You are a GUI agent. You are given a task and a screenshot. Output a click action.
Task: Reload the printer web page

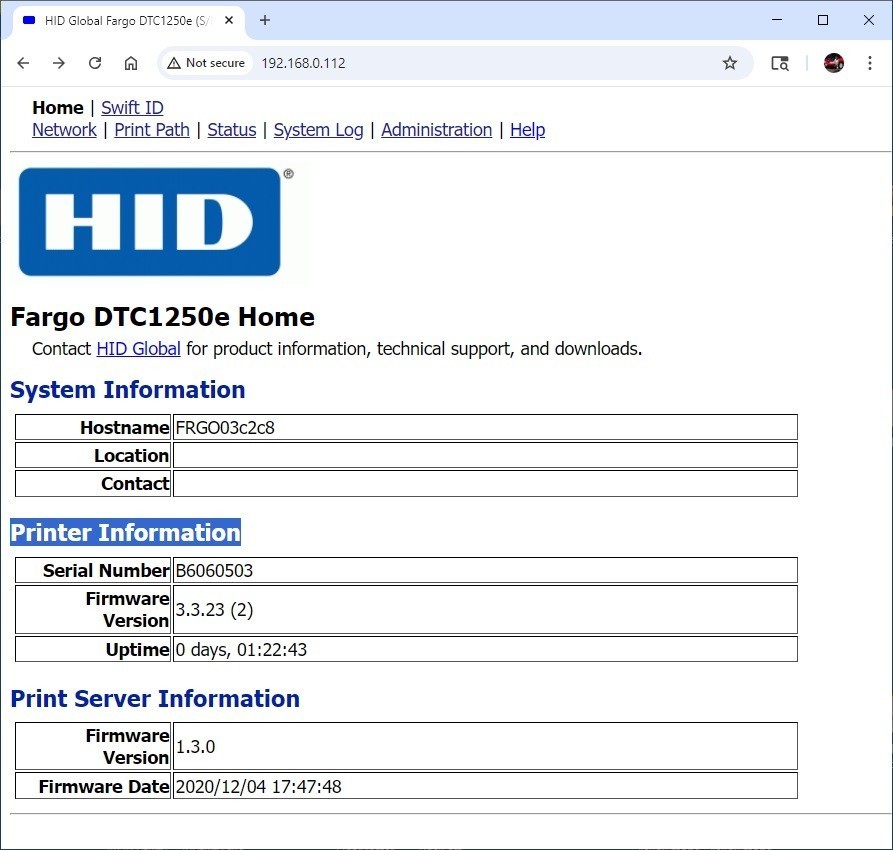click(x=95, y=63)
